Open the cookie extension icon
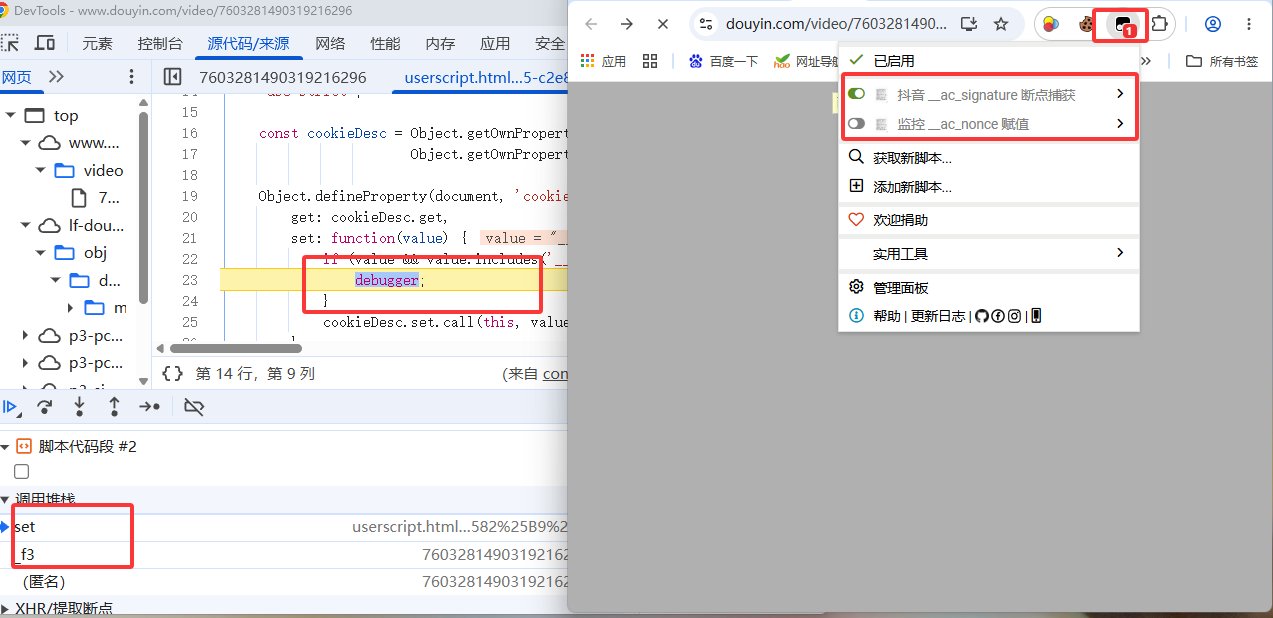 (1085, 25)
